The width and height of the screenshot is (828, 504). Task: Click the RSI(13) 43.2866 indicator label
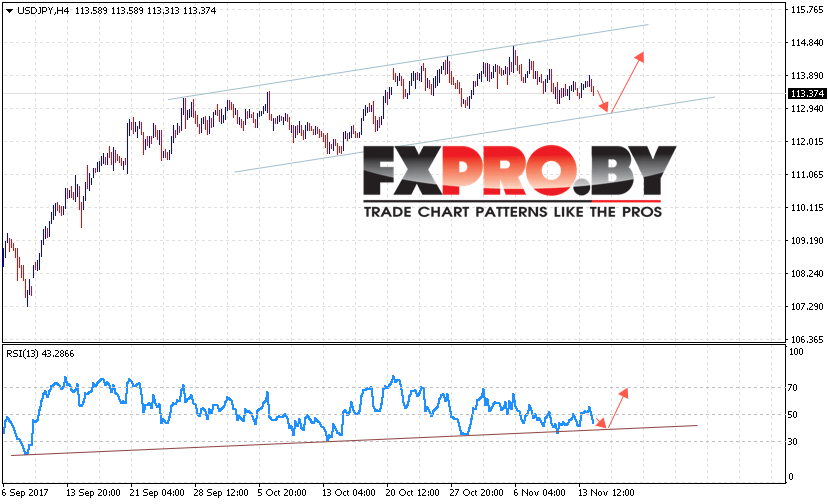pyautogui.click(x=40, y=354)
